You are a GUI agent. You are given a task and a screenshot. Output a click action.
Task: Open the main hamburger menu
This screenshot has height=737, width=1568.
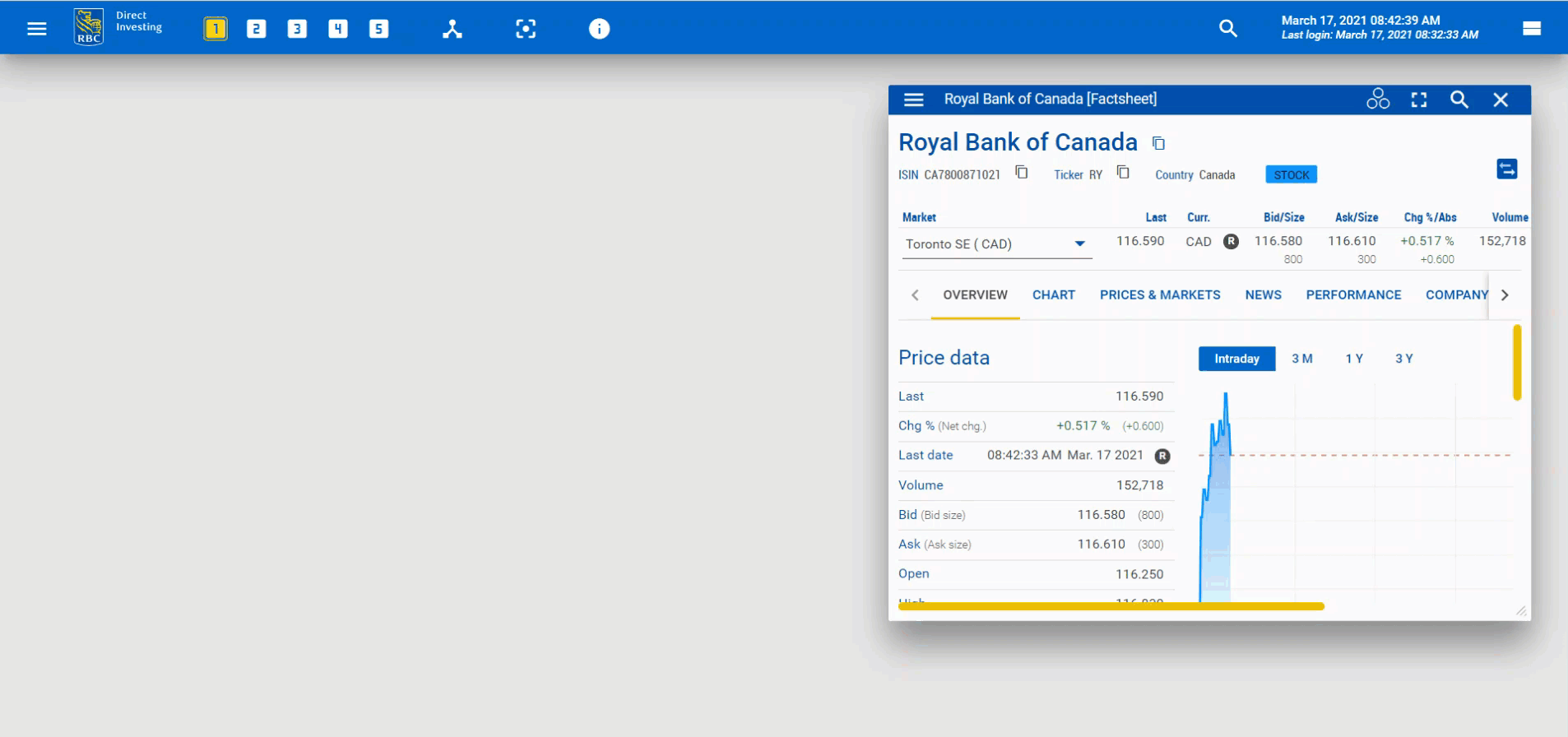point(37,29)
